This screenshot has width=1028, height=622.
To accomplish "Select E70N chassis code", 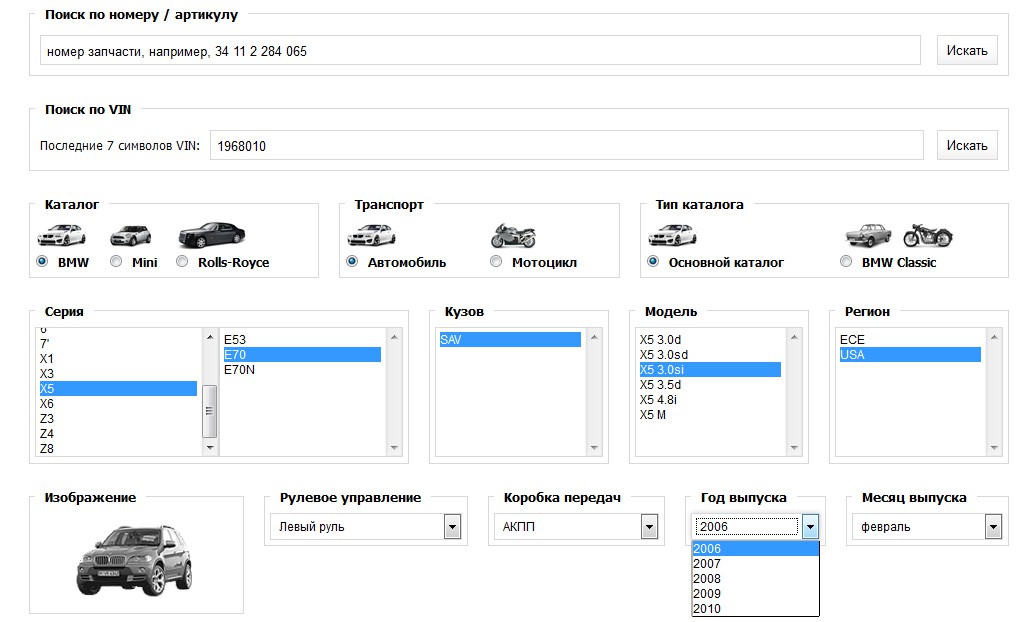I will coord(302,370).
